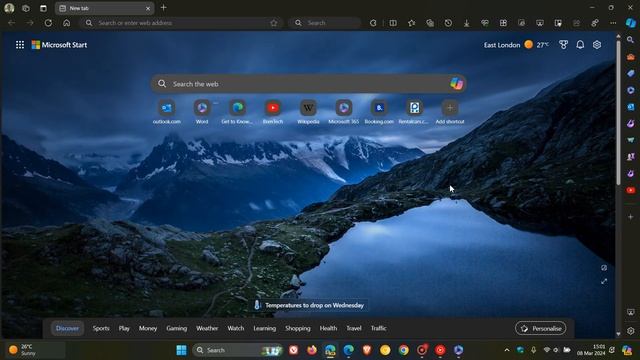Open the outlook.com shortcut
Screen dimensions: 640x360
tap(167, 112)
